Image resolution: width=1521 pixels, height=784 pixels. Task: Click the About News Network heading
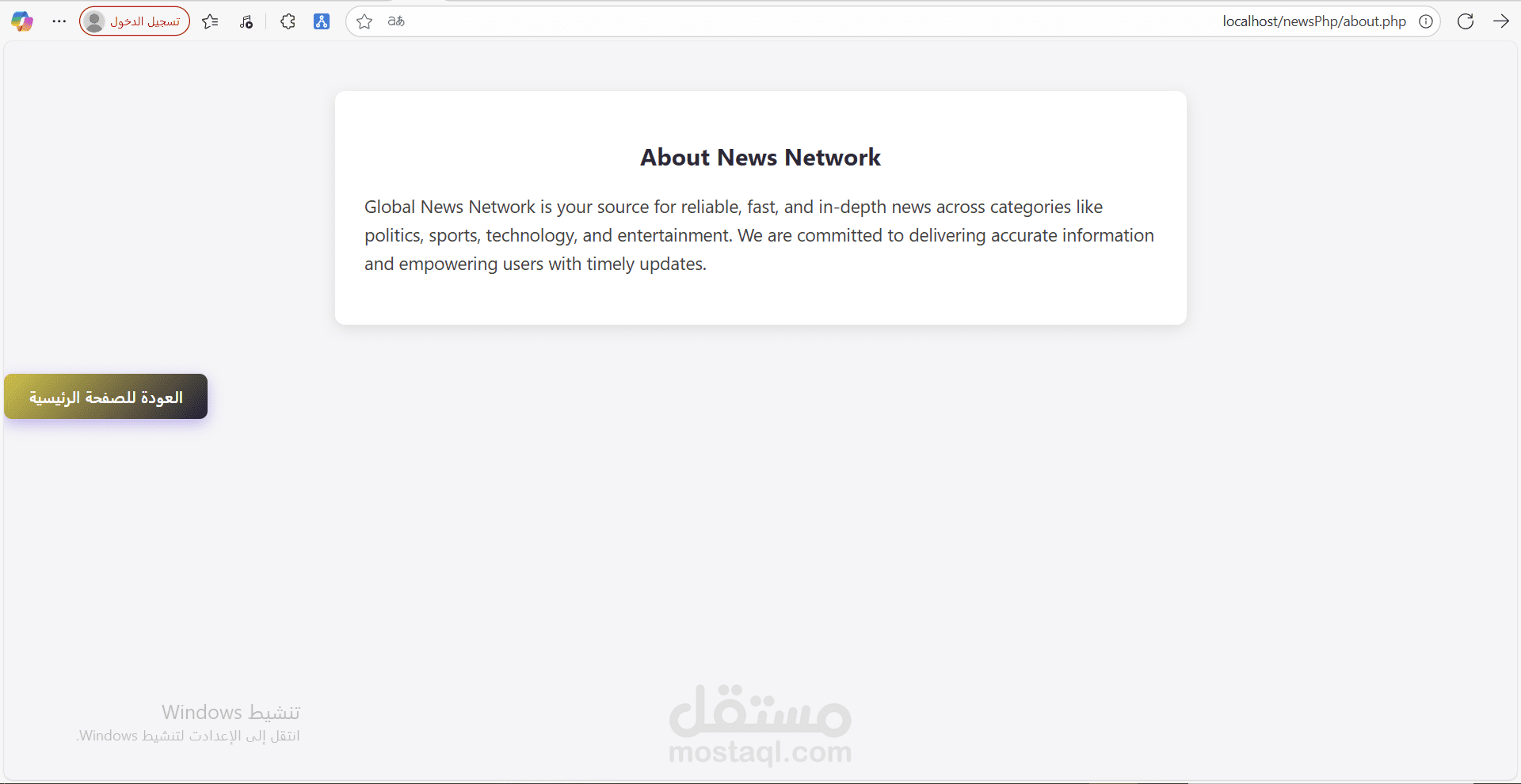click(x=760, y=158)
